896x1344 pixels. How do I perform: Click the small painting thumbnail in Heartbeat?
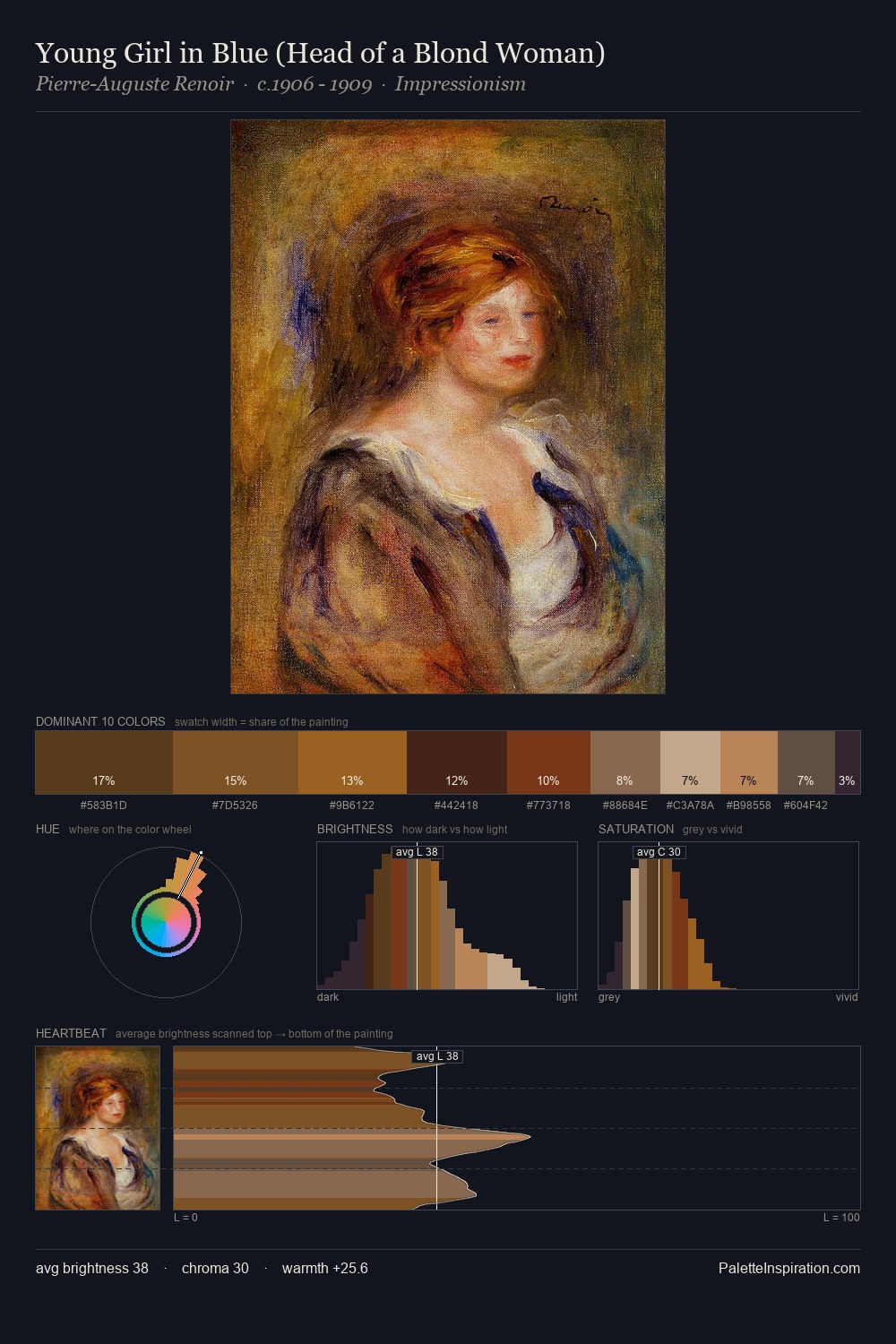[x=98, y=1128]
